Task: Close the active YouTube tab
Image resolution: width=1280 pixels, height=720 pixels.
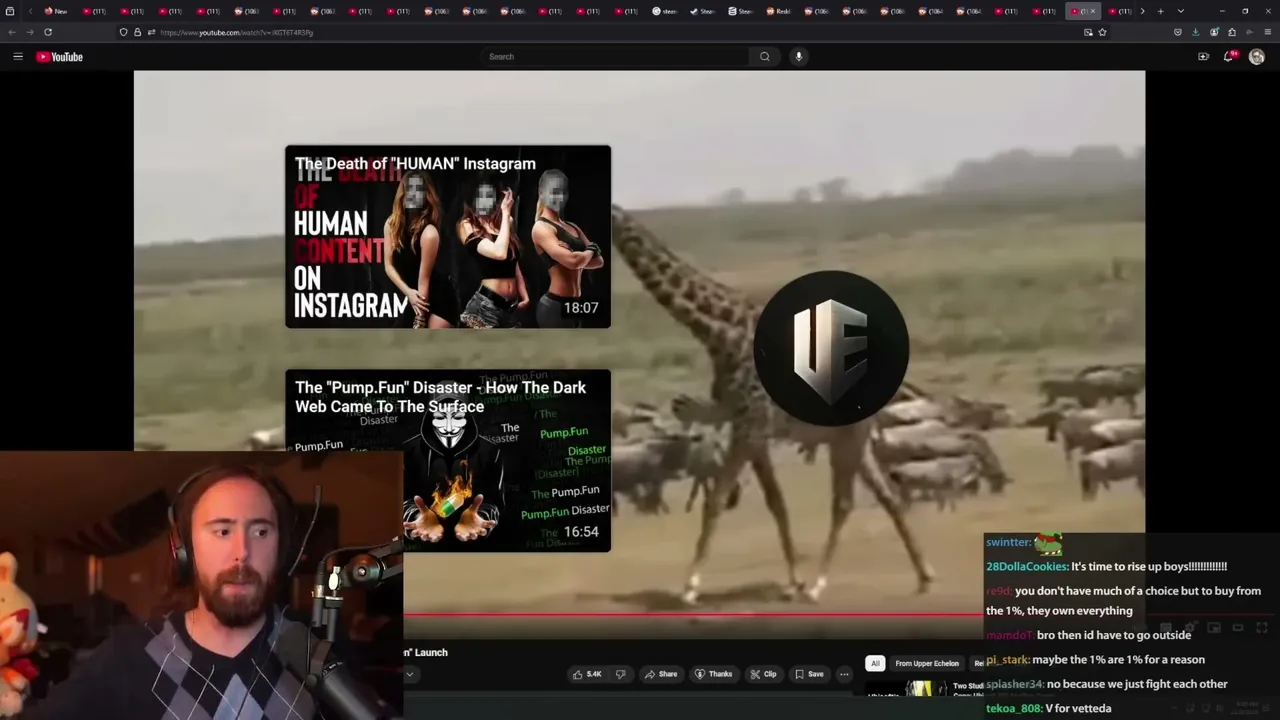Action: tap(1092, 11)
